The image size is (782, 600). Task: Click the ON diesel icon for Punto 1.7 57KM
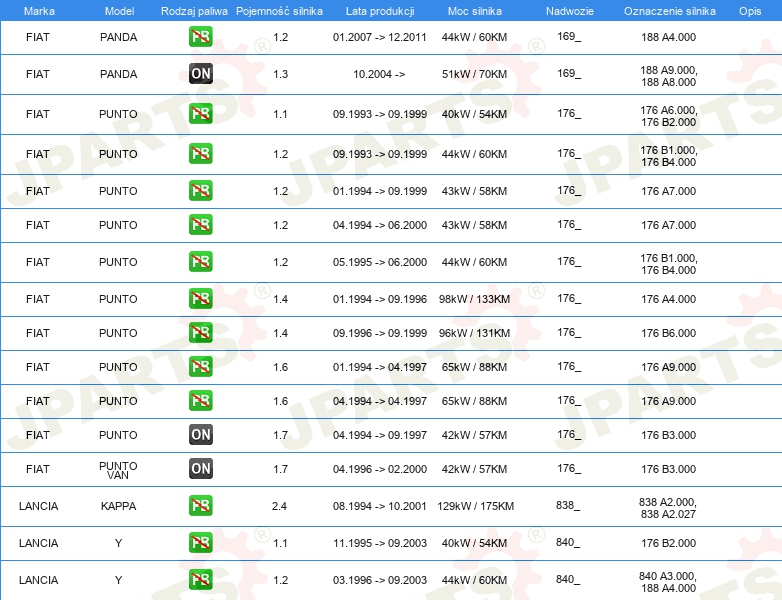pyautogui.click(x=200, y=434)
